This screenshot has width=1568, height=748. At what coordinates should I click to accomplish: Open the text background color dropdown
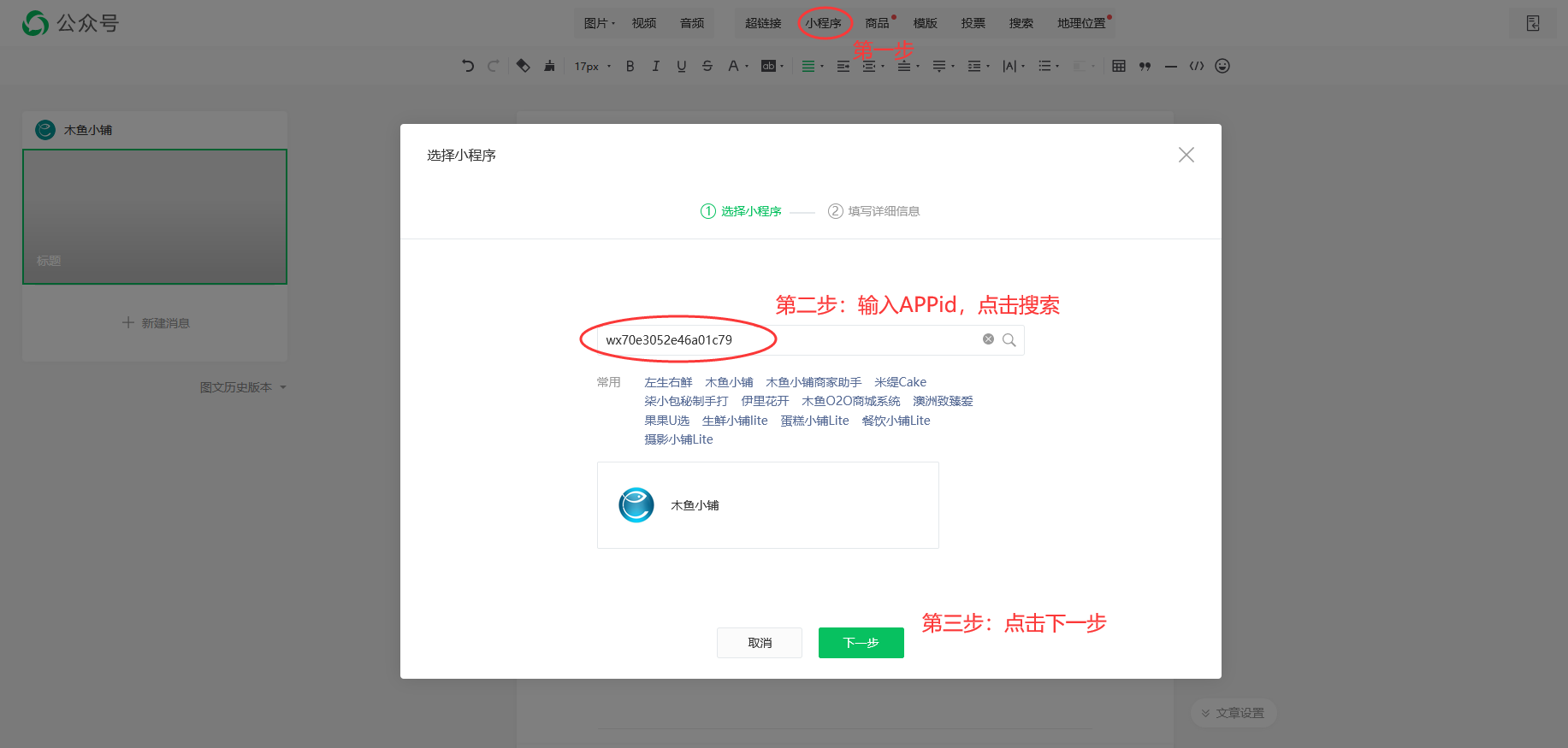(x=772, y=66)
